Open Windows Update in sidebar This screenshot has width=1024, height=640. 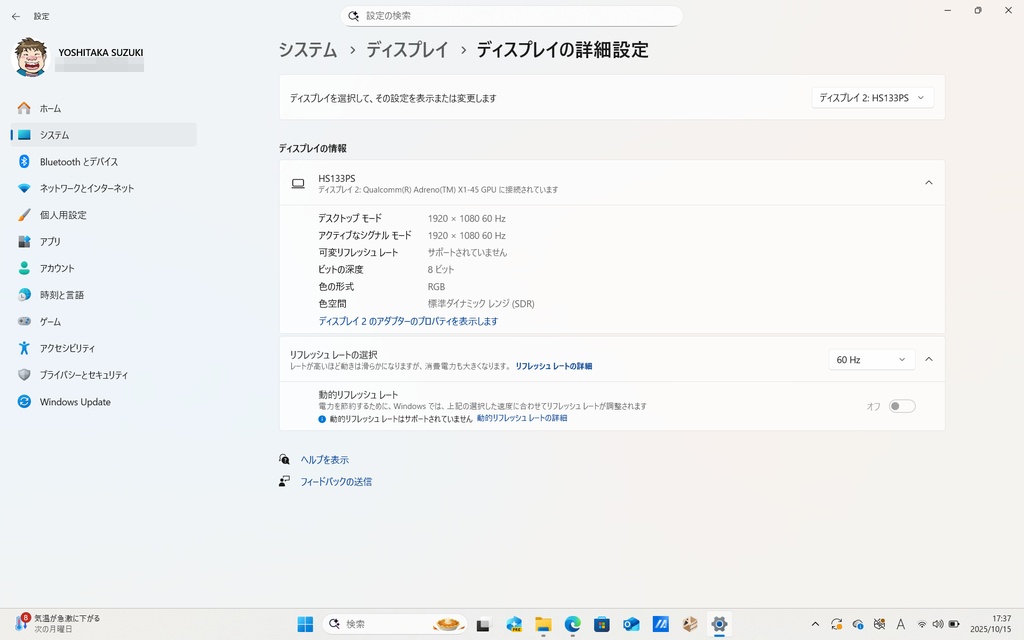tap(75, 402)
